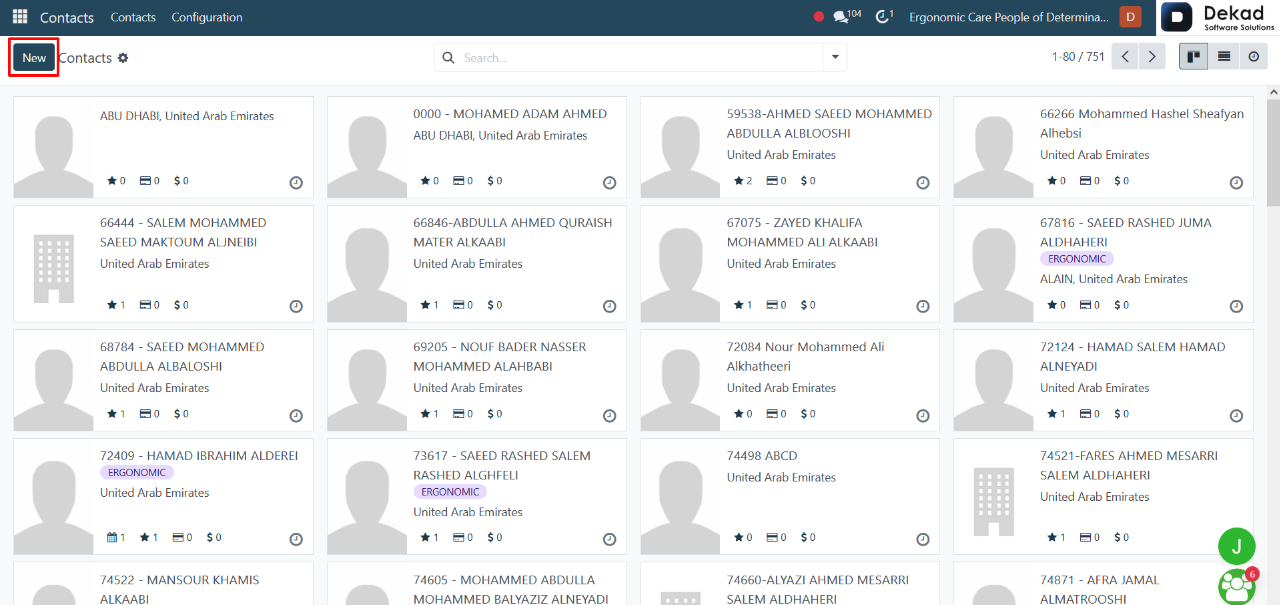
Task: Open the apps grid menu icon
Action: point(20,17)
